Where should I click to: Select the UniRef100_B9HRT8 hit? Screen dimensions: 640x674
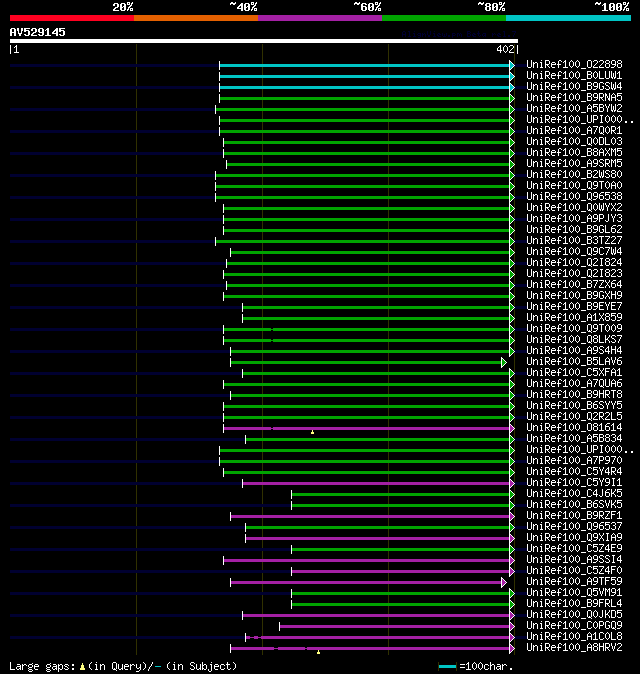(574, 395)
